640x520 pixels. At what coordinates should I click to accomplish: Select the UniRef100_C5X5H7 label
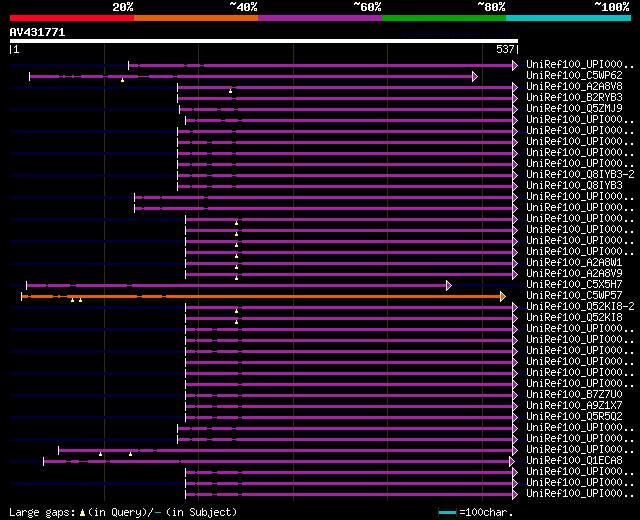pos(574,284)
